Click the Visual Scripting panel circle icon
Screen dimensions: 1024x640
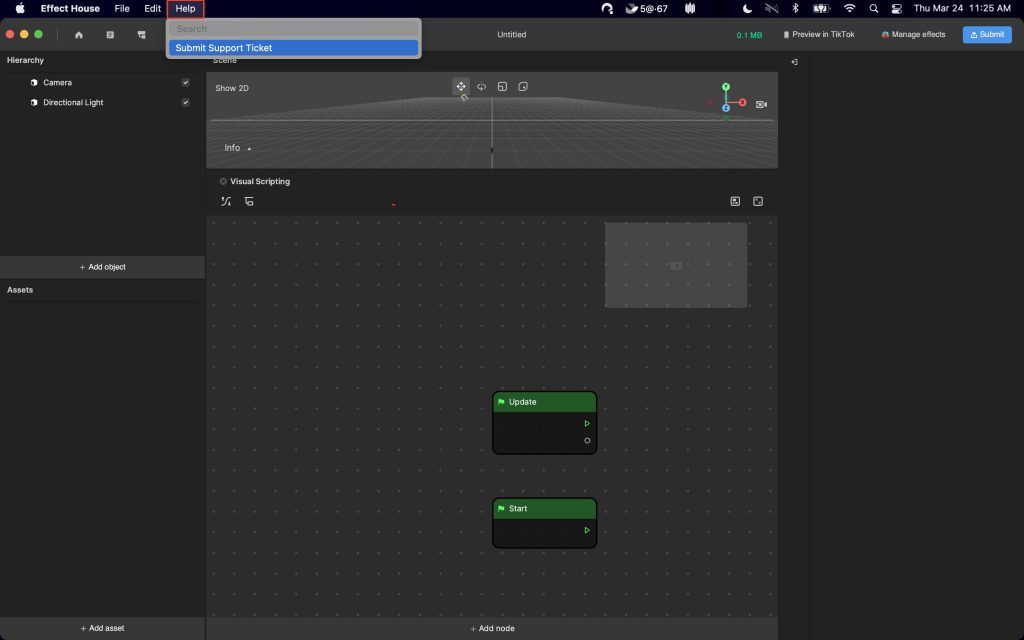[223, 182]
